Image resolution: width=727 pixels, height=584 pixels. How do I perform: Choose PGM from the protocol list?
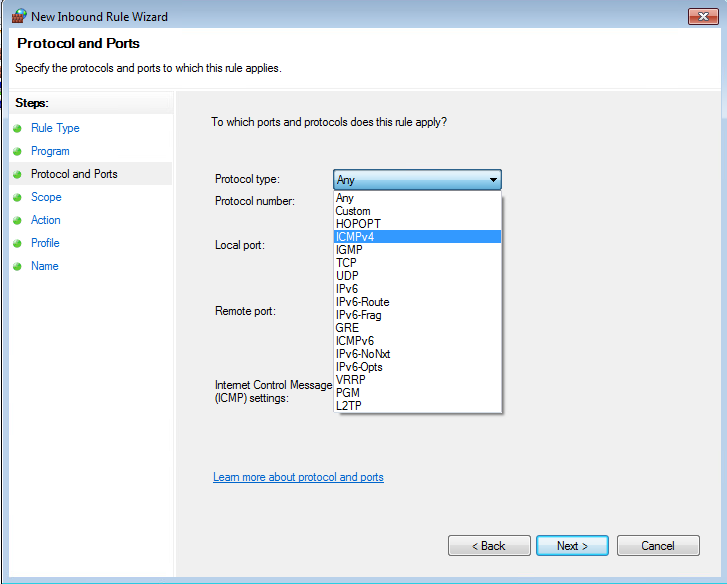[x=417, y=393]
